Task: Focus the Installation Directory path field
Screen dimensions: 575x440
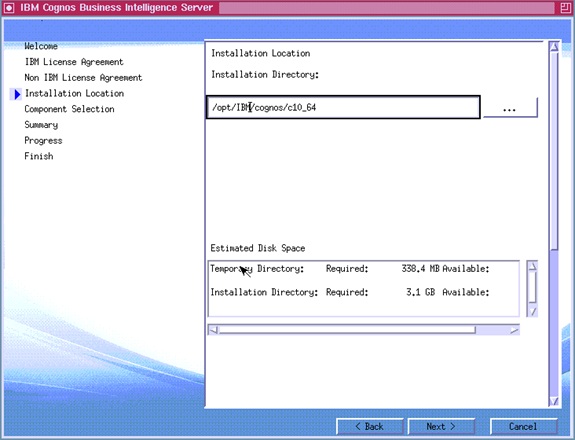Action: [343, 107]
